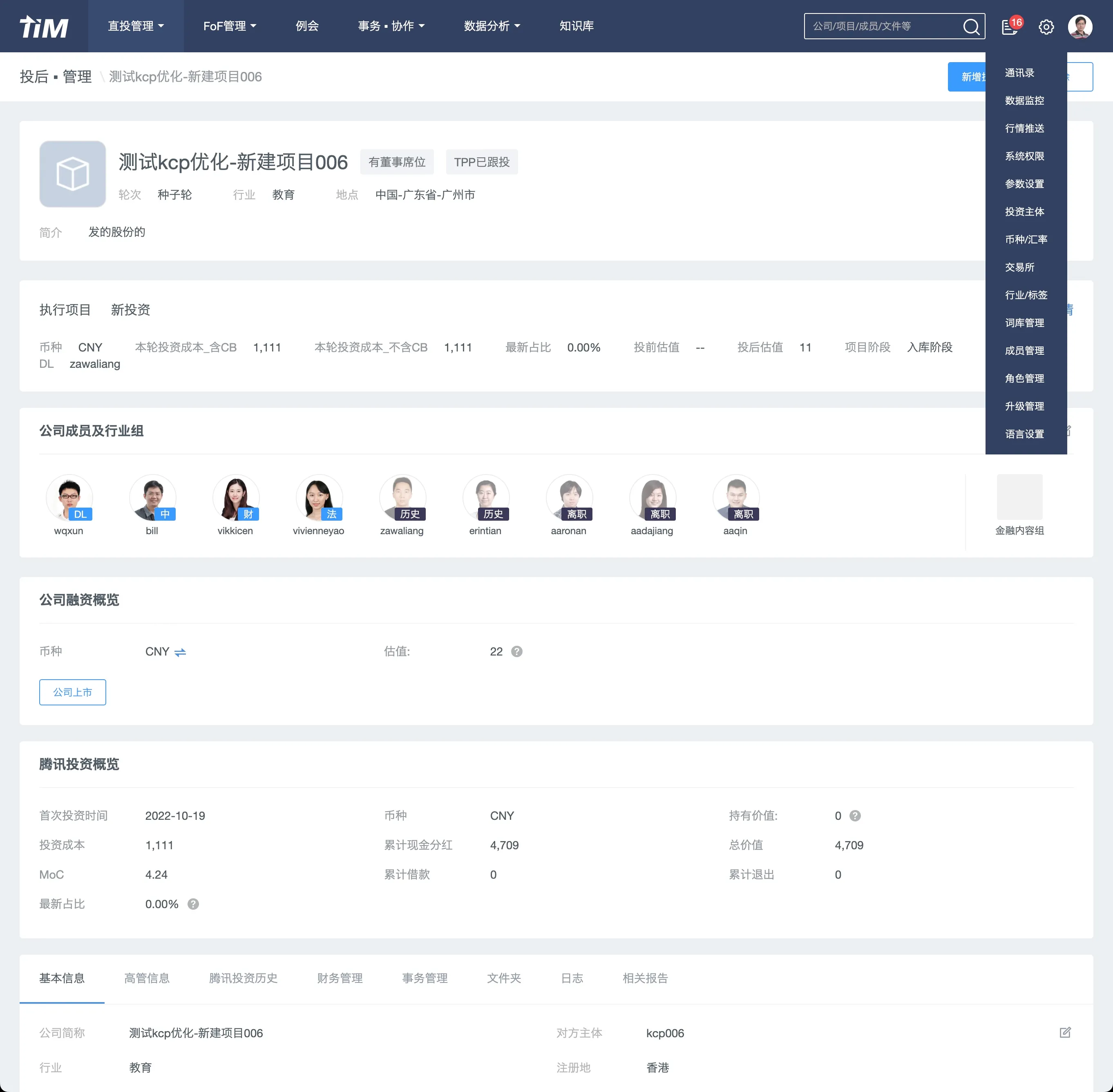This screenshot has height=1092, width=1113.
Task: Select 币种/汇率 in settings menu
Action: point(1026,239)
